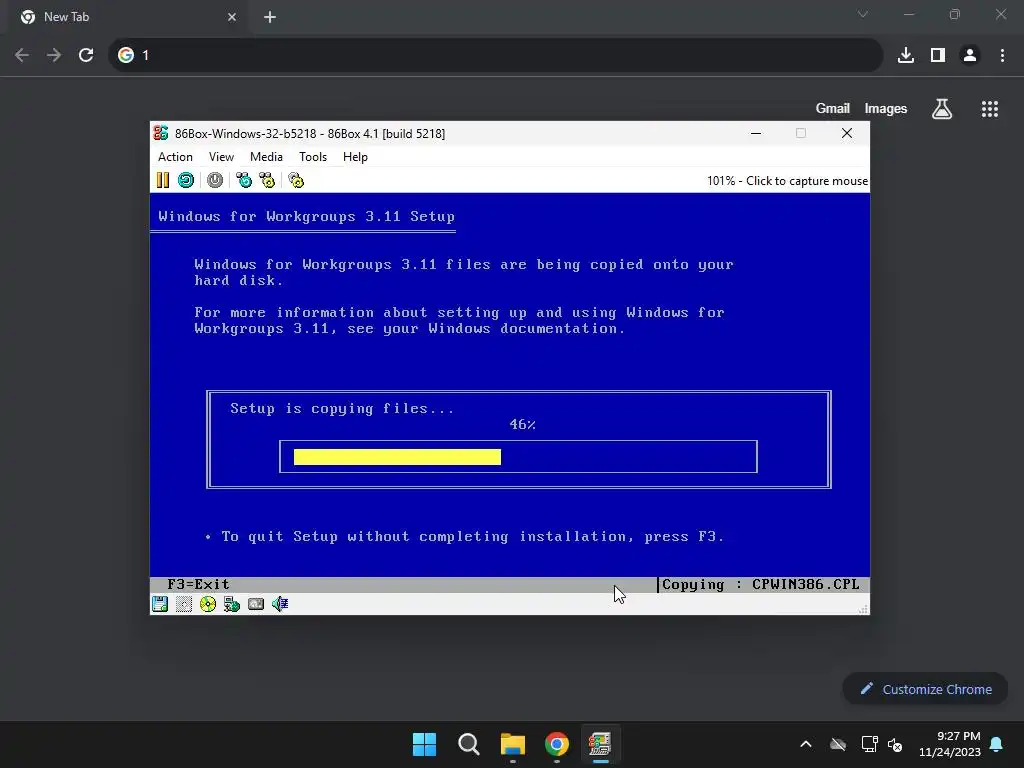
Task: Open Chrome three-dot menu
Action: point(1002,55)
